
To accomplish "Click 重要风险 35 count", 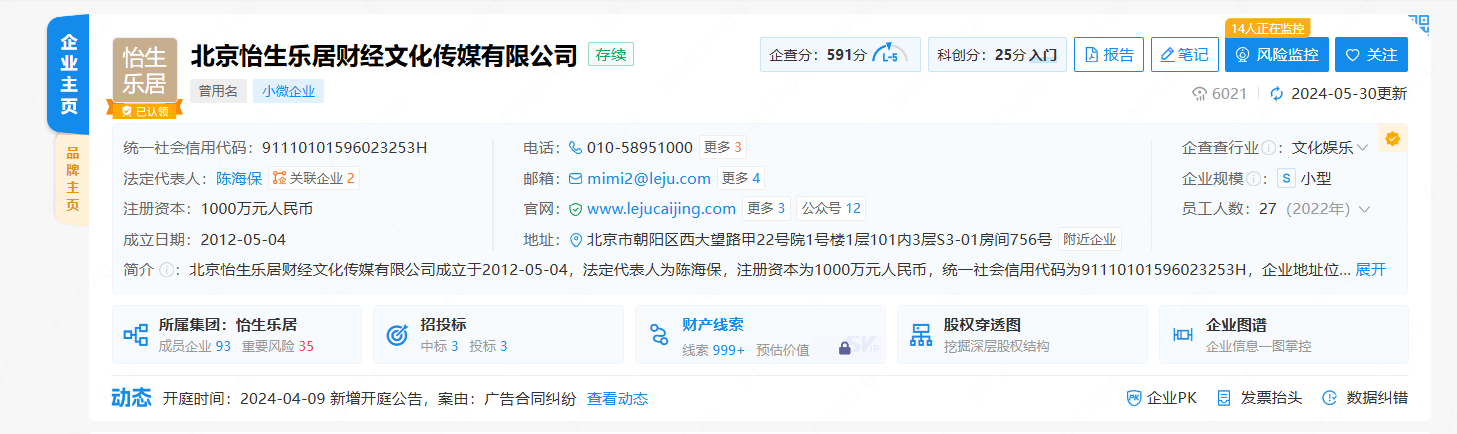I will pos(278,347).
